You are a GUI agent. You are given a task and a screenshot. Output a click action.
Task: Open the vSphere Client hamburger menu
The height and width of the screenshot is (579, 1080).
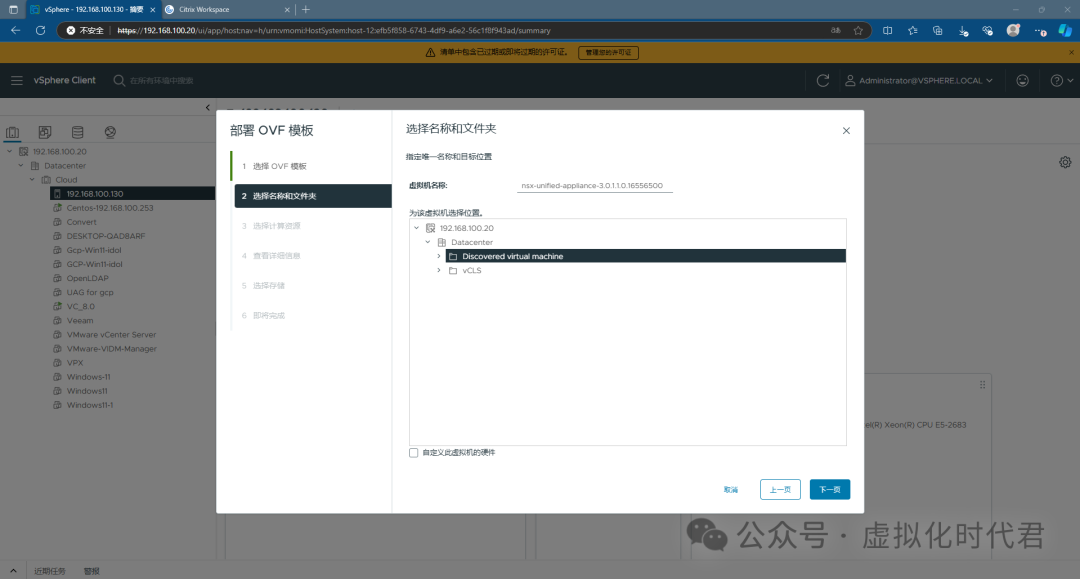[17, 81]
